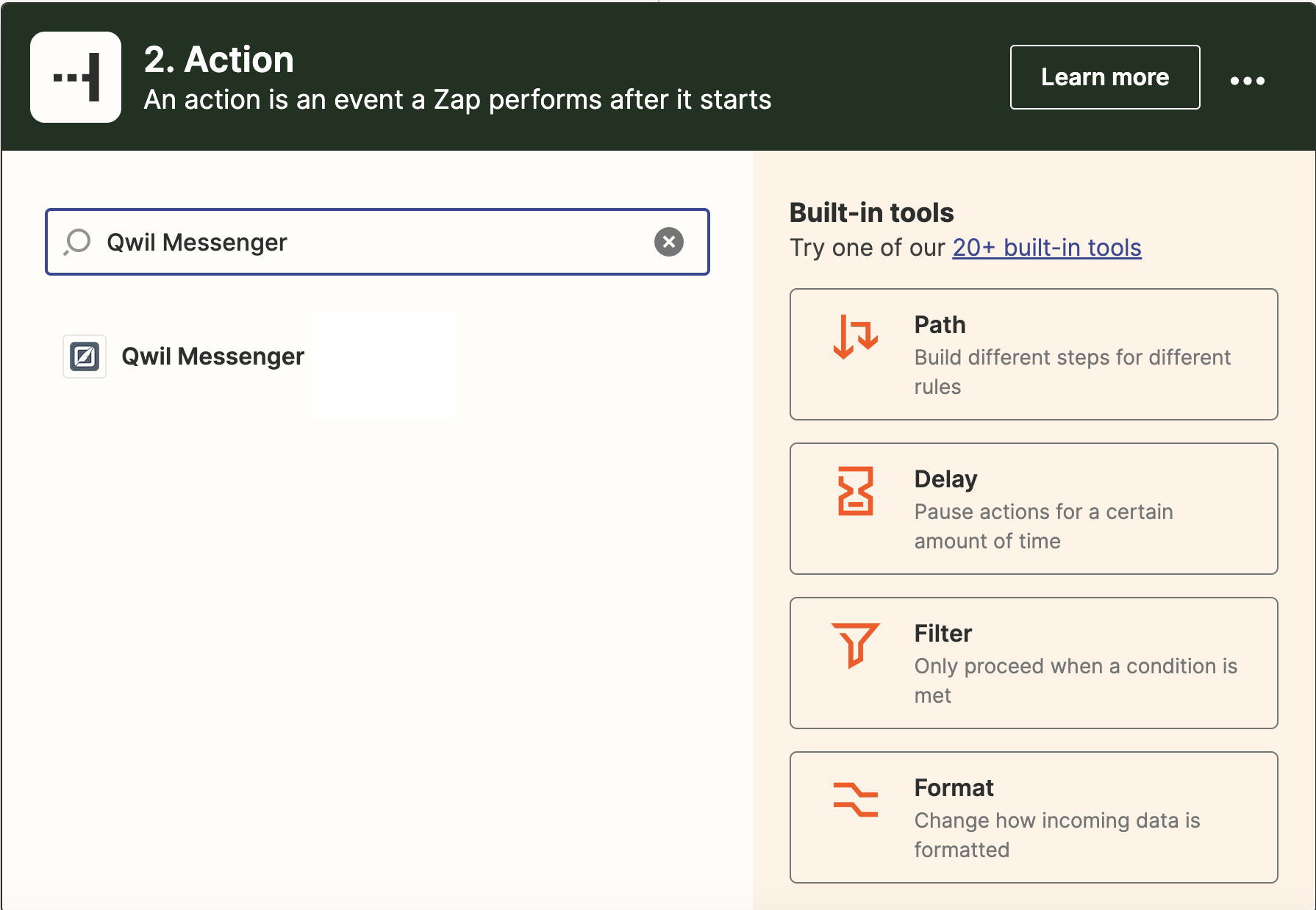Choose the Path built-in tool card
The height and width of the screenshot is (910, 1316).
1033,354
